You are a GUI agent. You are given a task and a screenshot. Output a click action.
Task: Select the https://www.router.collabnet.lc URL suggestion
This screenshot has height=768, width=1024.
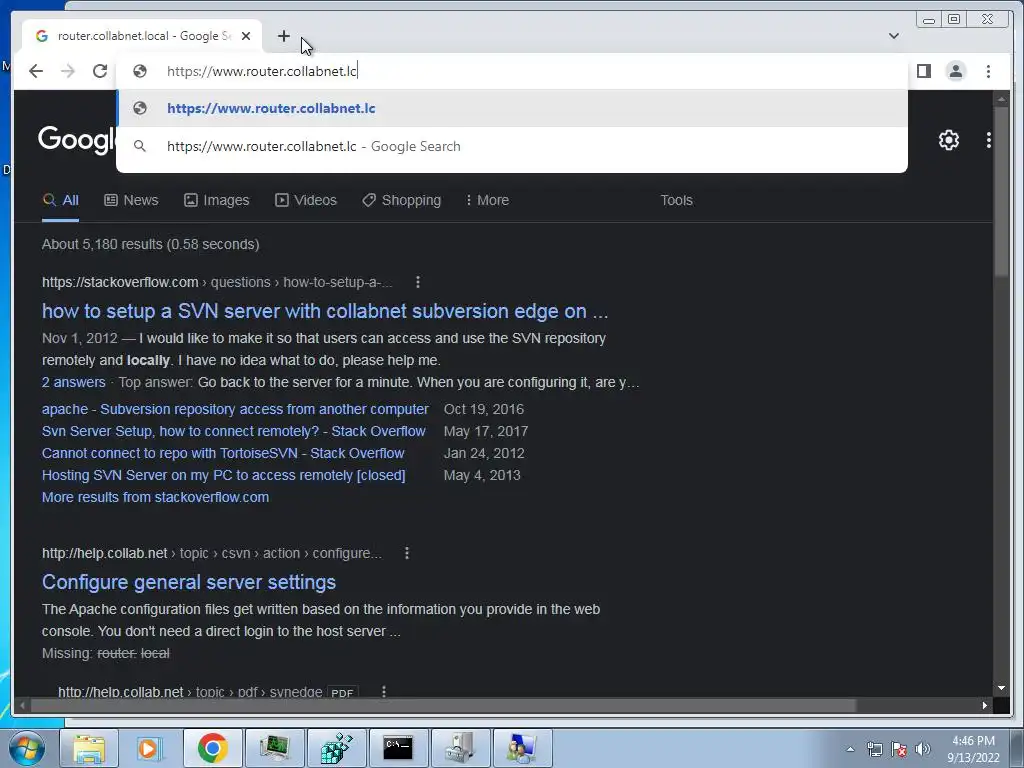click(x=512, y=108)
